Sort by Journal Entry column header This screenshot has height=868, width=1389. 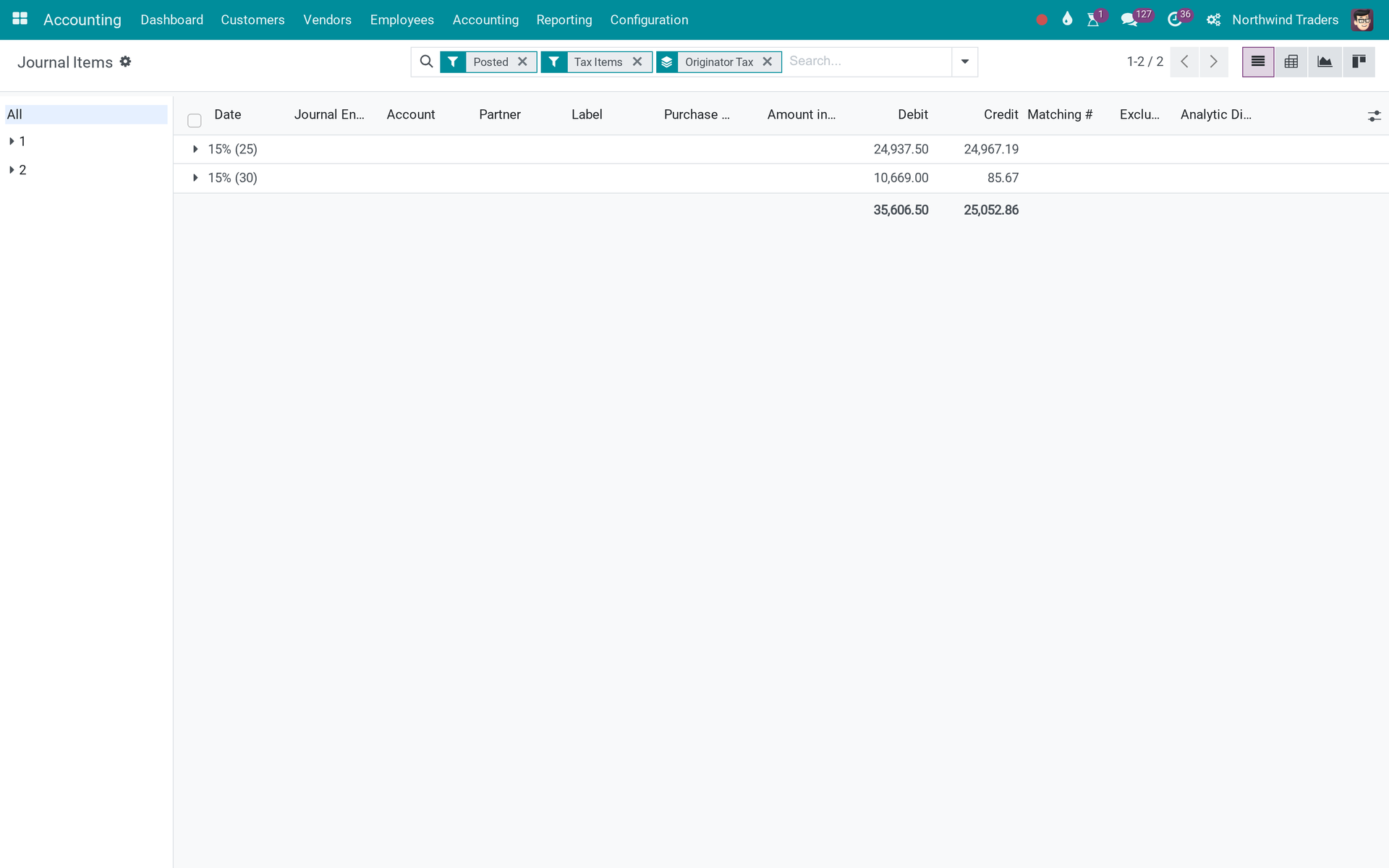pyautogui.click(x=329, y=114)
